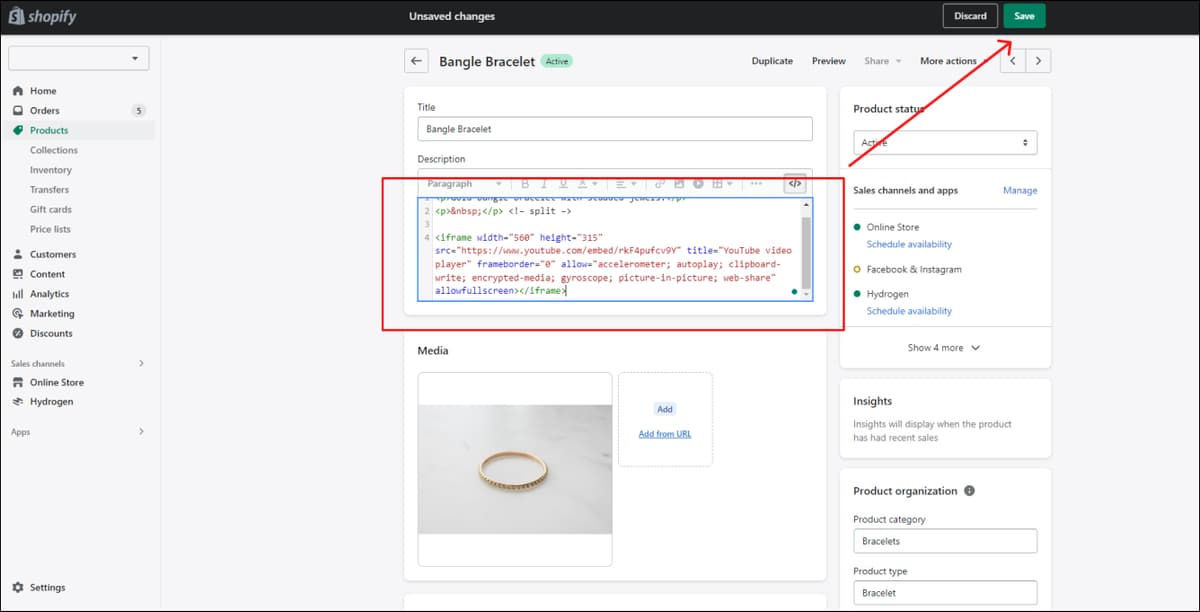Expand Show 4 more sales channels
Viewport: 1200px width, 612px height.
point(944,348)
